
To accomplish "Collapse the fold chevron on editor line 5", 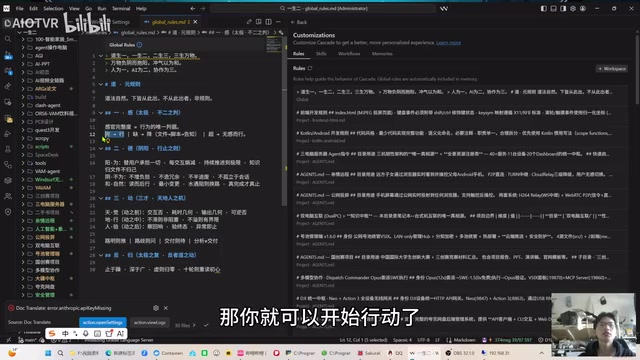I will point(101,84).
